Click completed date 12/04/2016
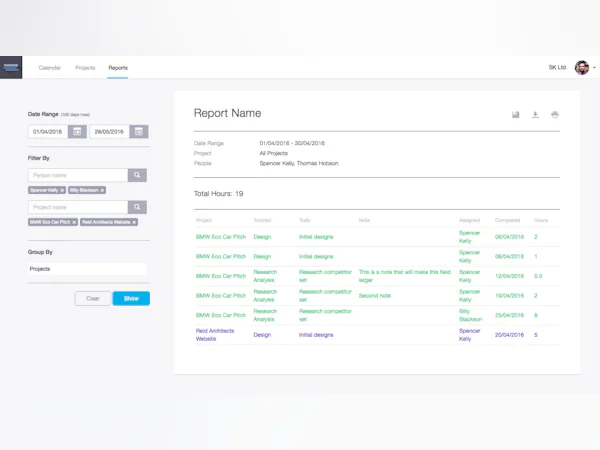The image size is (600, 450). [x=509, y=276]
